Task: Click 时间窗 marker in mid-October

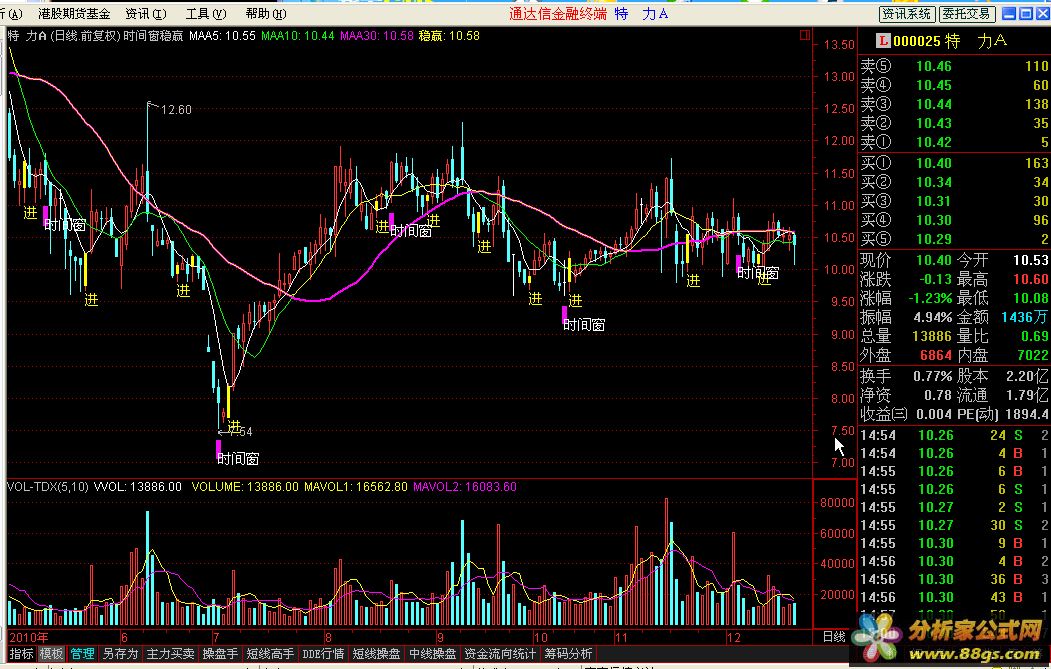Action: point(584,325)
